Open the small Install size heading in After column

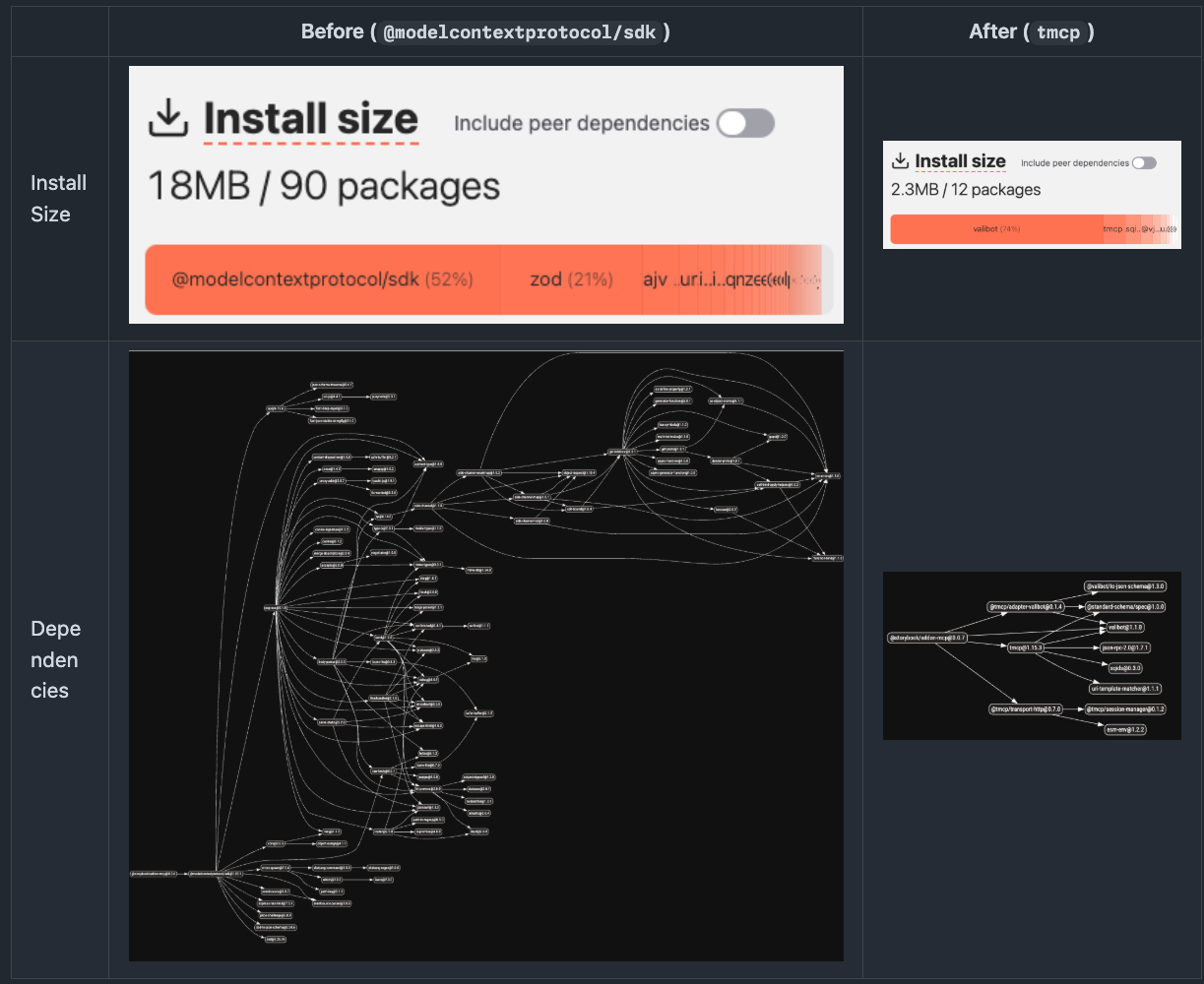point(960,161)
